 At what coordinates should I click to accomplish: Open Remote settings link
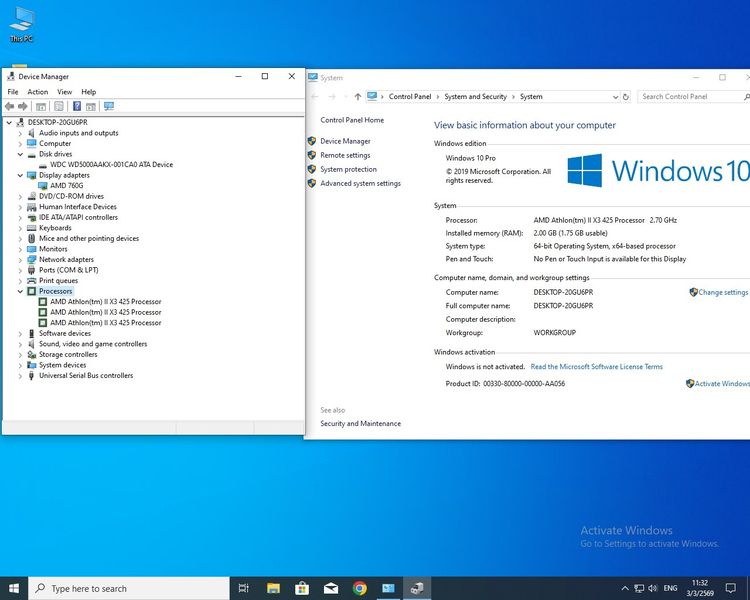pos(345,156)
